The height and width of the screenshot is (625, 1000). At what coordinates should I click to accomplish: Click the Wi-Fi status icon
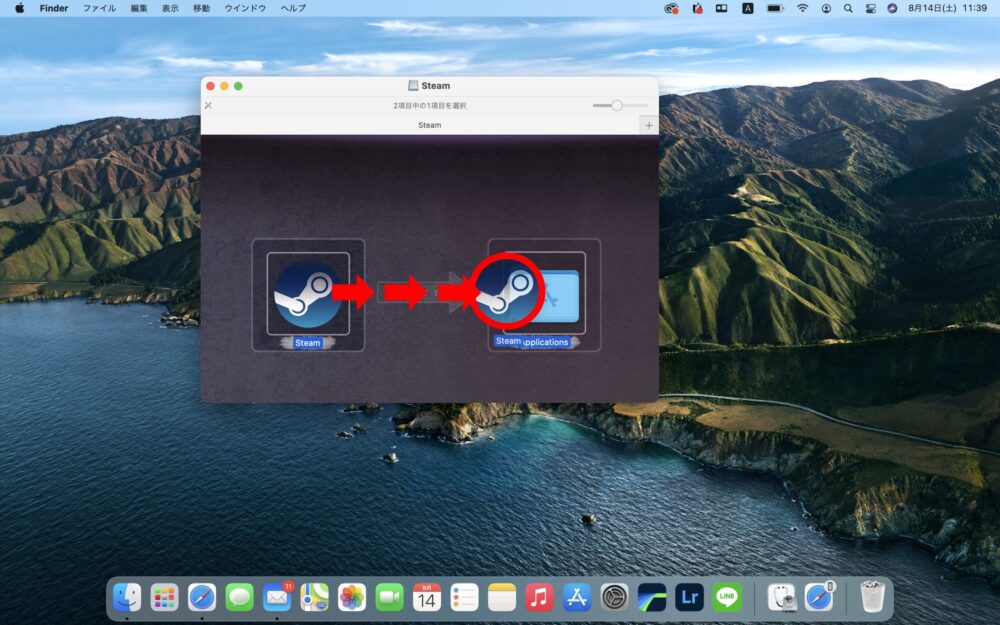[802, 8]
